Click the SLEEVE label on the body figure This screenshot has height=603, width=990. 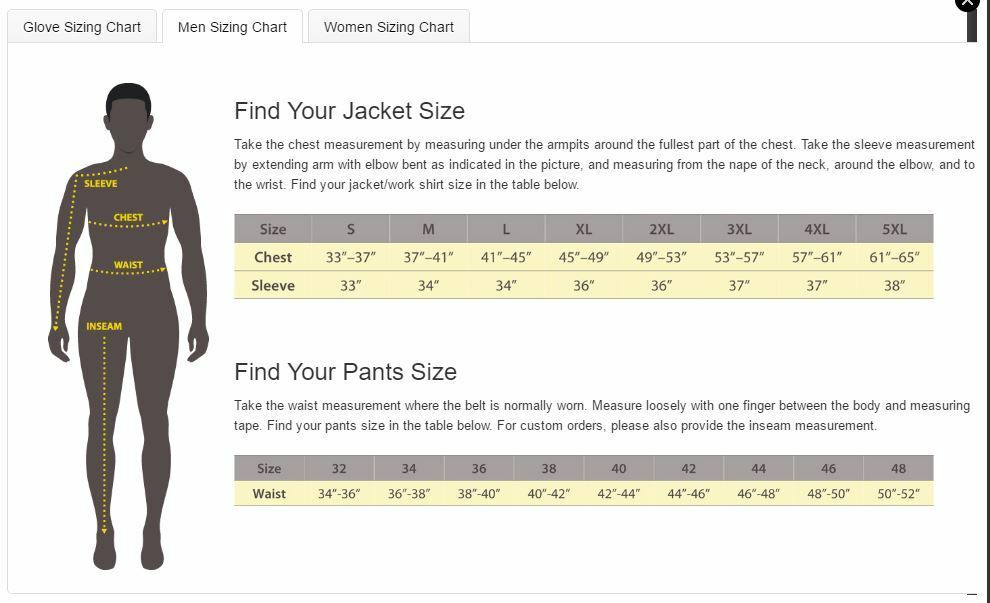(x=100, y=184)
